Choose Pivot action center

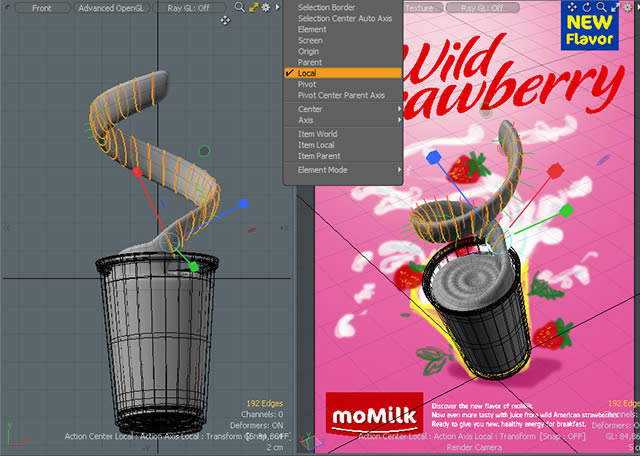pos(343,84)
